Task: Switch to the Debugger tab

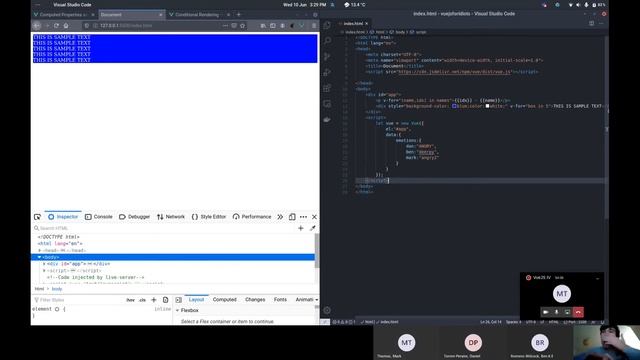Action: 134,217
